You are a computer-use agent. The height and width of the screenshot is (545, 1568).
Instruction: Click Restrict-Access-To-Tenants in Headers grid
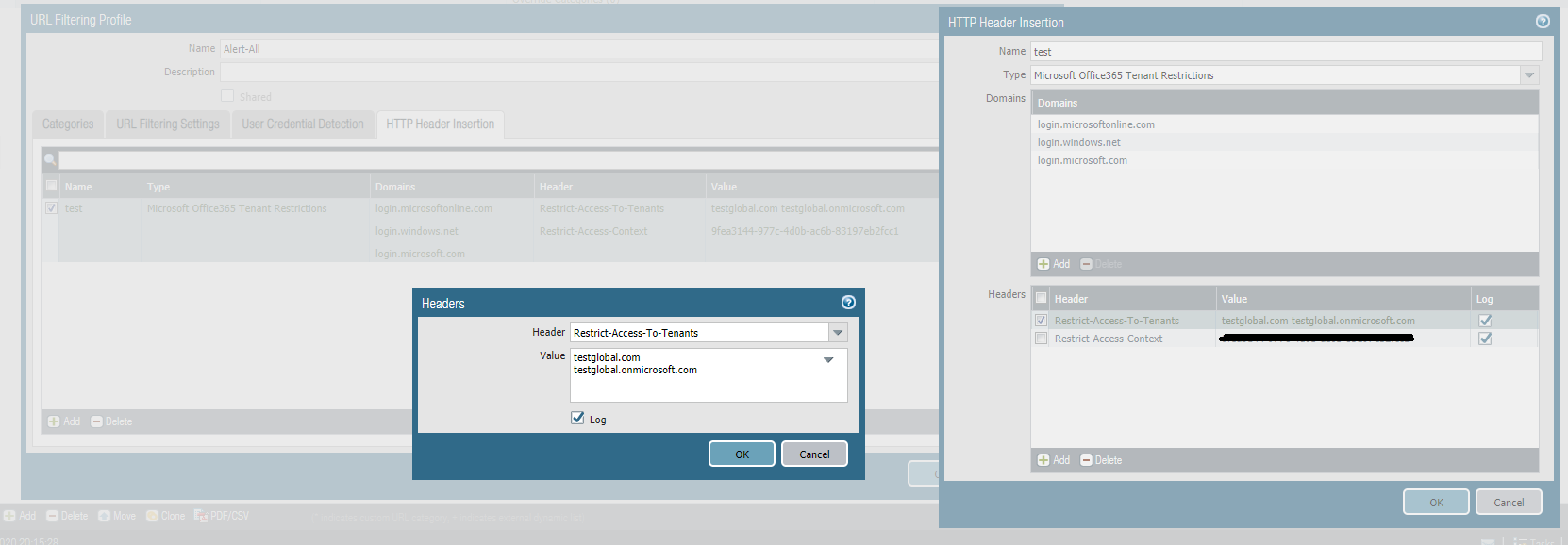pos(1117,321)
